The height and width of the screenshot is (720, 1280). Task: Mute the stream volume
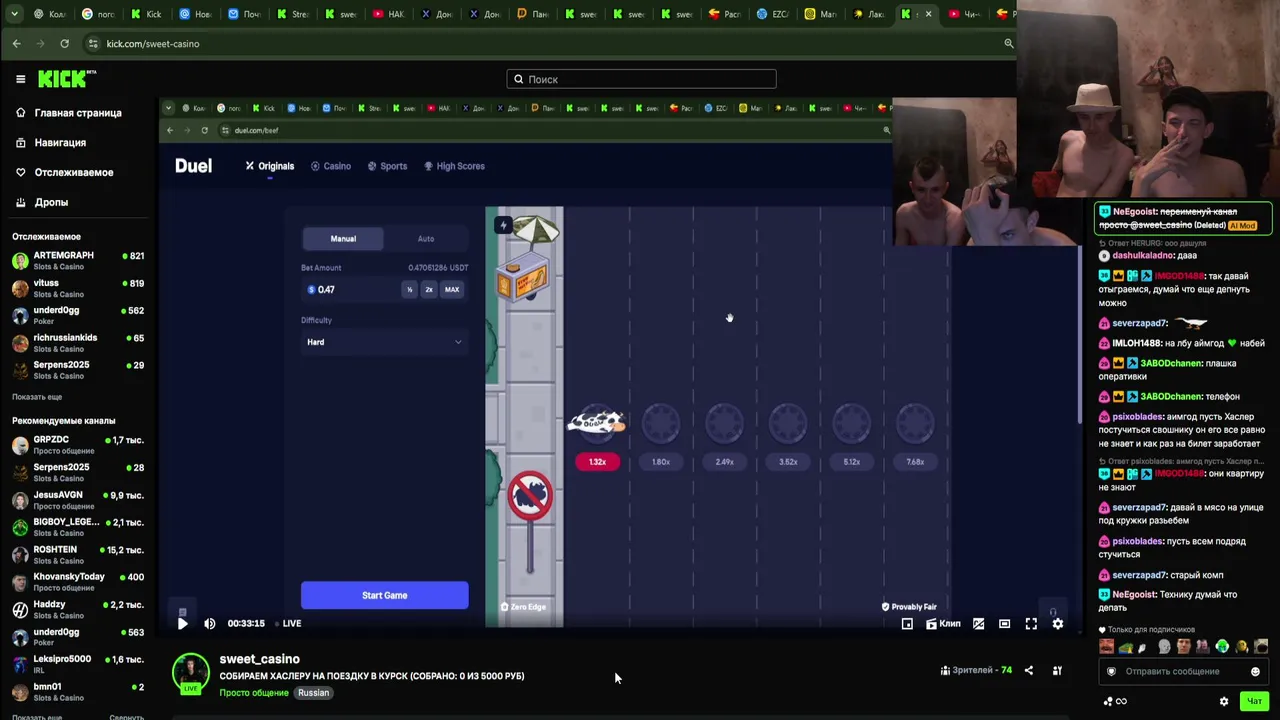[x=210, y=623]
